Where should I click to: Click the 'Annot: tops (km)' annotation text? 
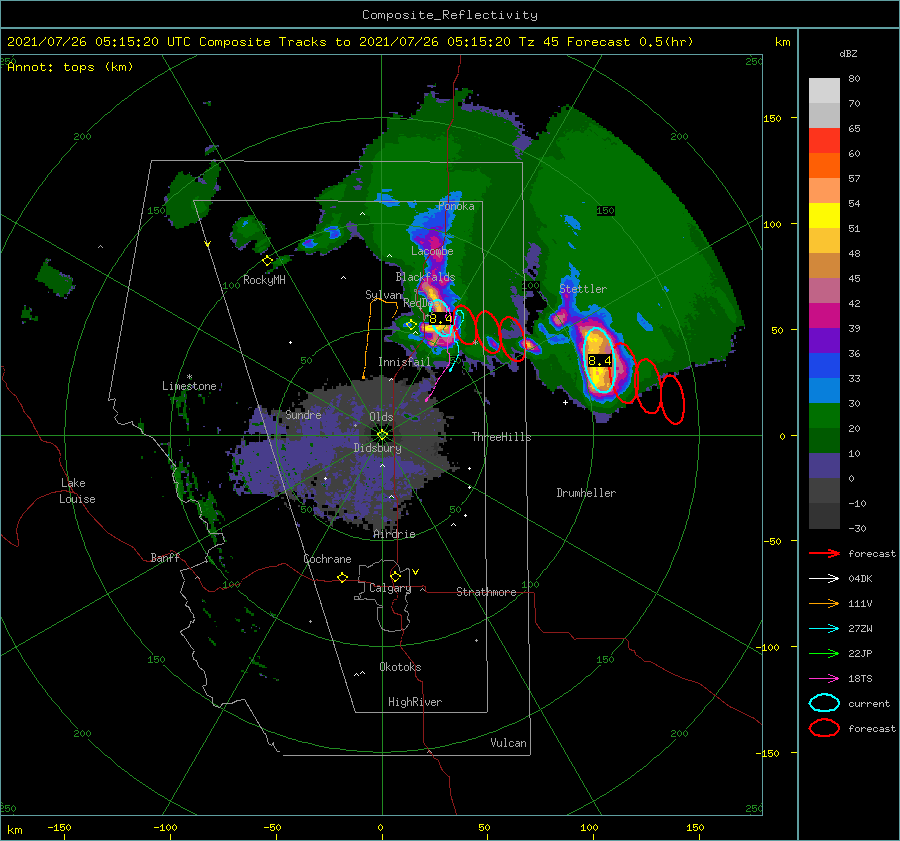click(x=70, y=67)
